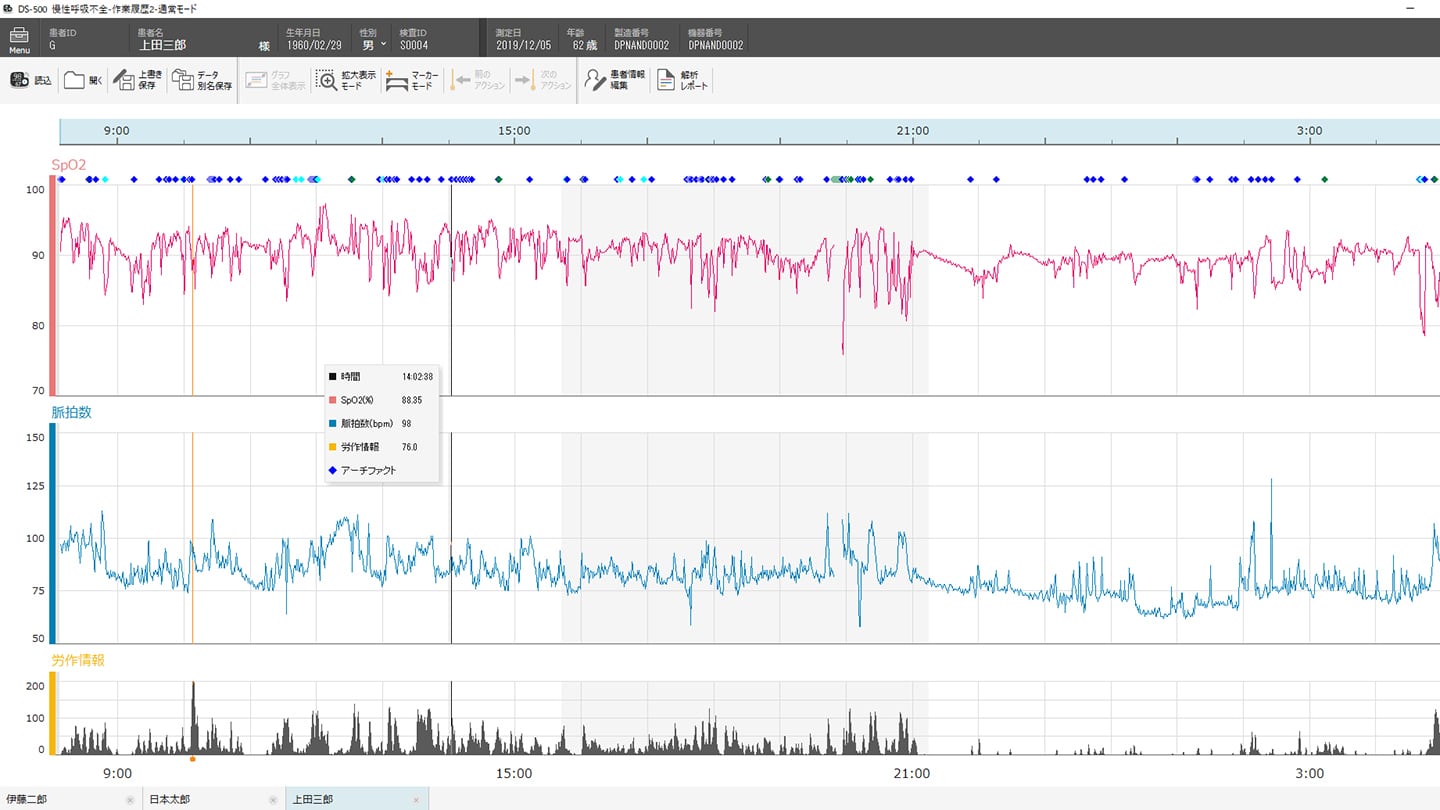
Task: Click the 機器番号 value DPNAND0002
Action: pyautogui.click(x=716, y=45)
